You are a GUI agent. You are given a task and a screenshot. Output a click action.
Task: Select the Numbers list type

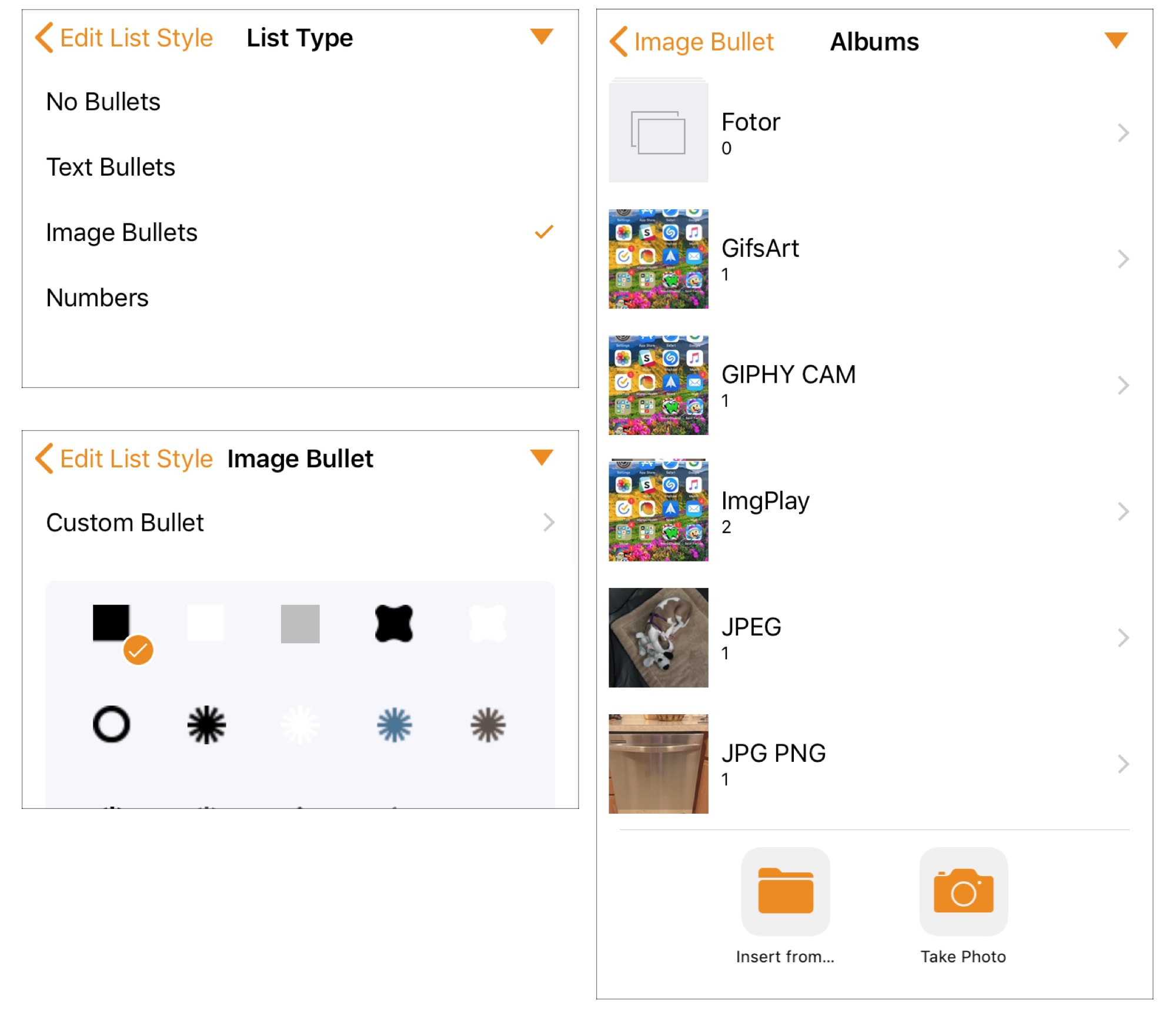coord(97,298)
